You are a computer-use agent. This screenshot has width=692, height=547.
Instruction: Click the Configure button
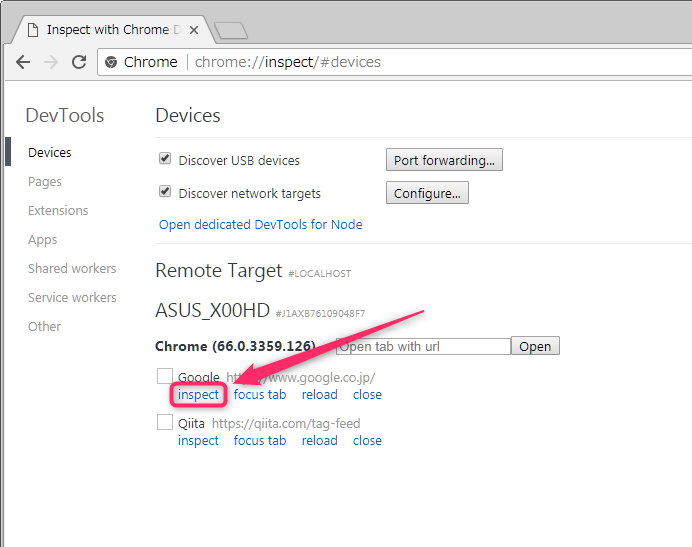click(x=427, y=193)
